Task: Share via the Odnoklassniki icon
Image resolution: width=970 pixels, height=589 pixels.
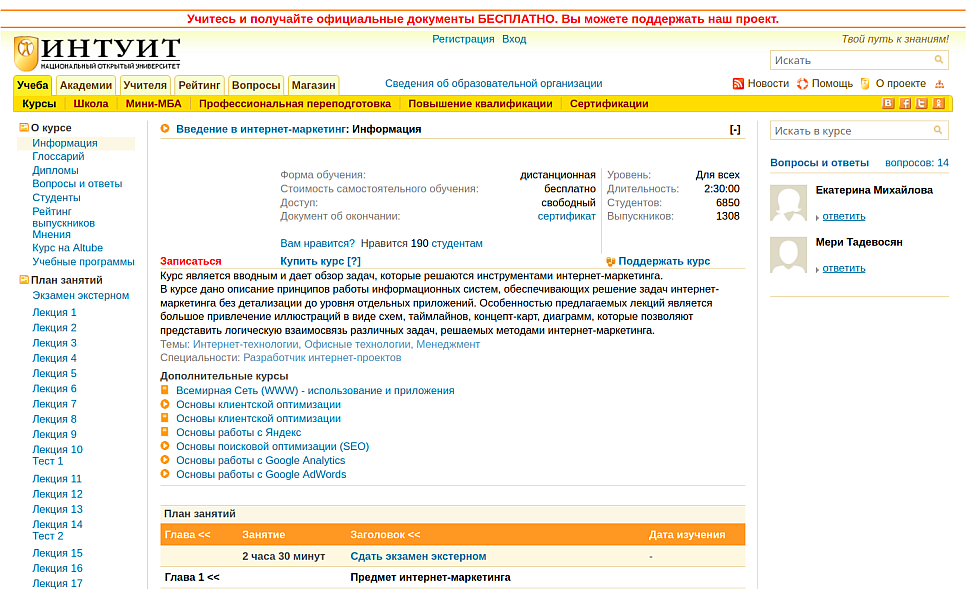Action: pyautogui.click(x=938, y=103)
